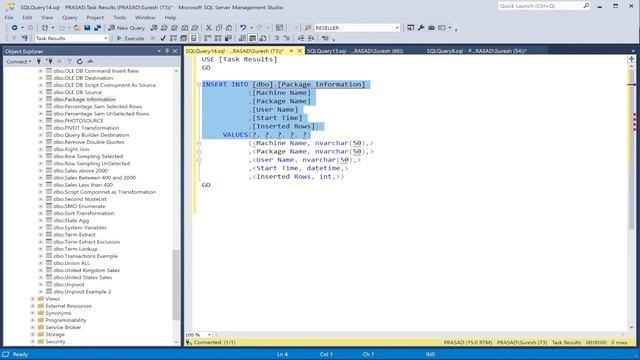Click the Registered Servers window icon
The height and width of the screenshot is (360, 640).
pos(411,28)
